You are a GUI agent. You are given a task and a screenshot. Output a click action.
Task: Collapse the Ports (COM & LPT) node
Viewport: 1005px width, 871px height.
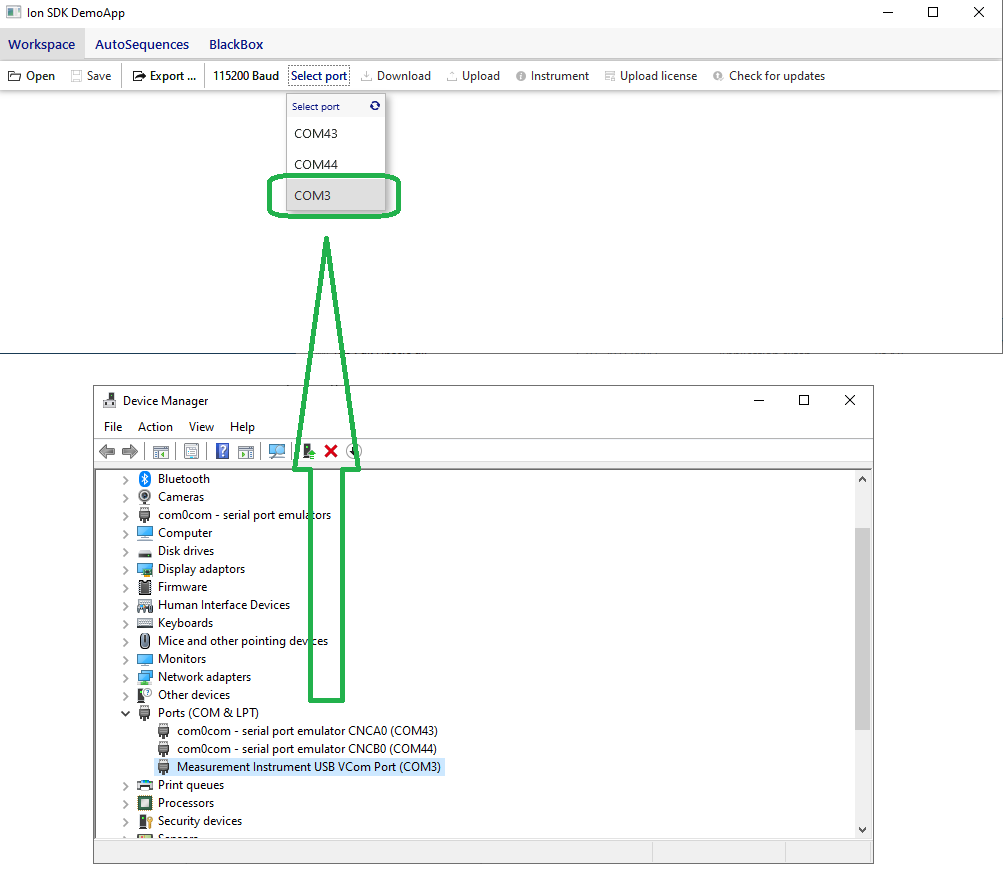click(x=125, y=713)
